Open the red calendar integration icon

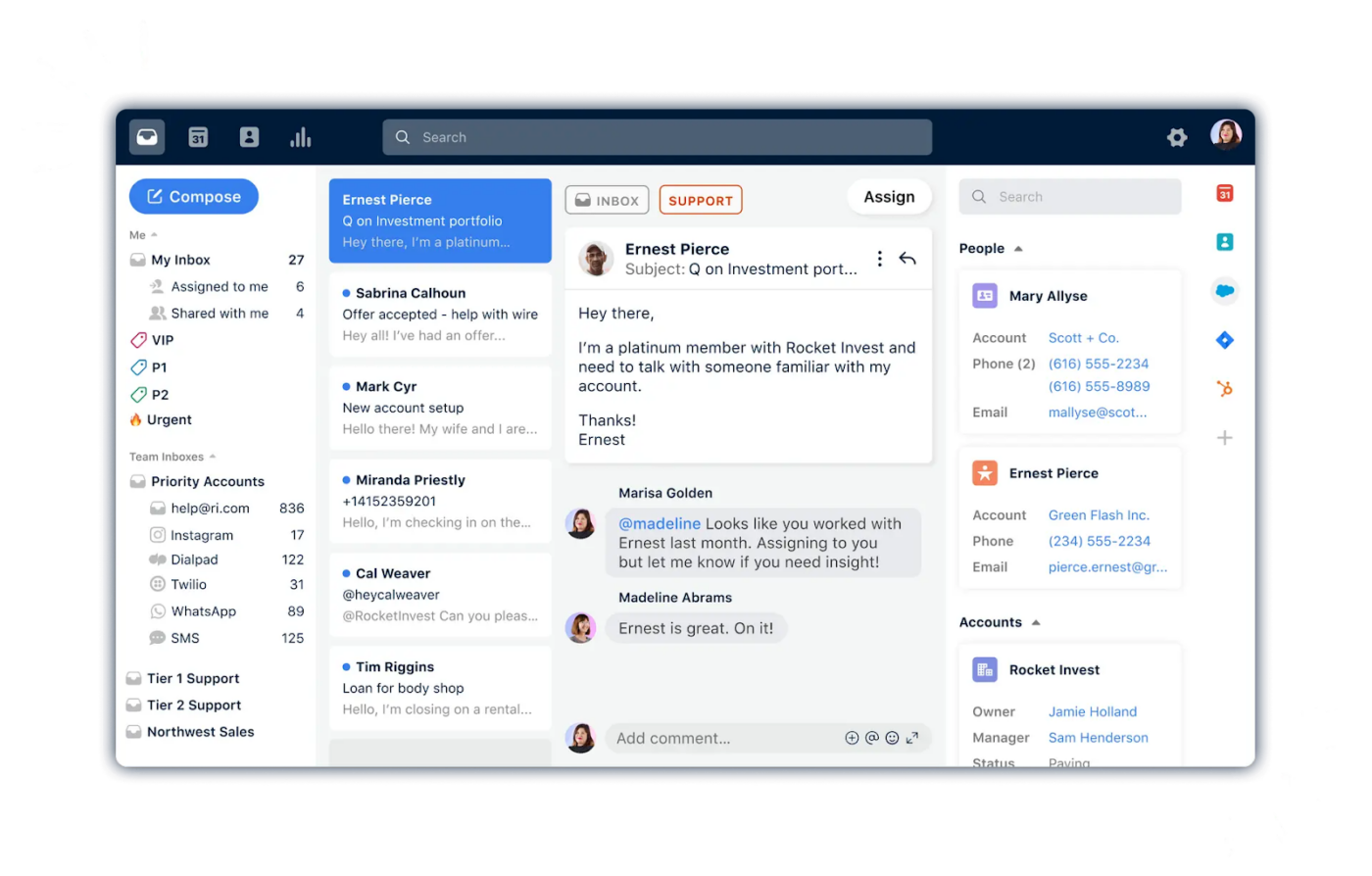coord(1225,194)
